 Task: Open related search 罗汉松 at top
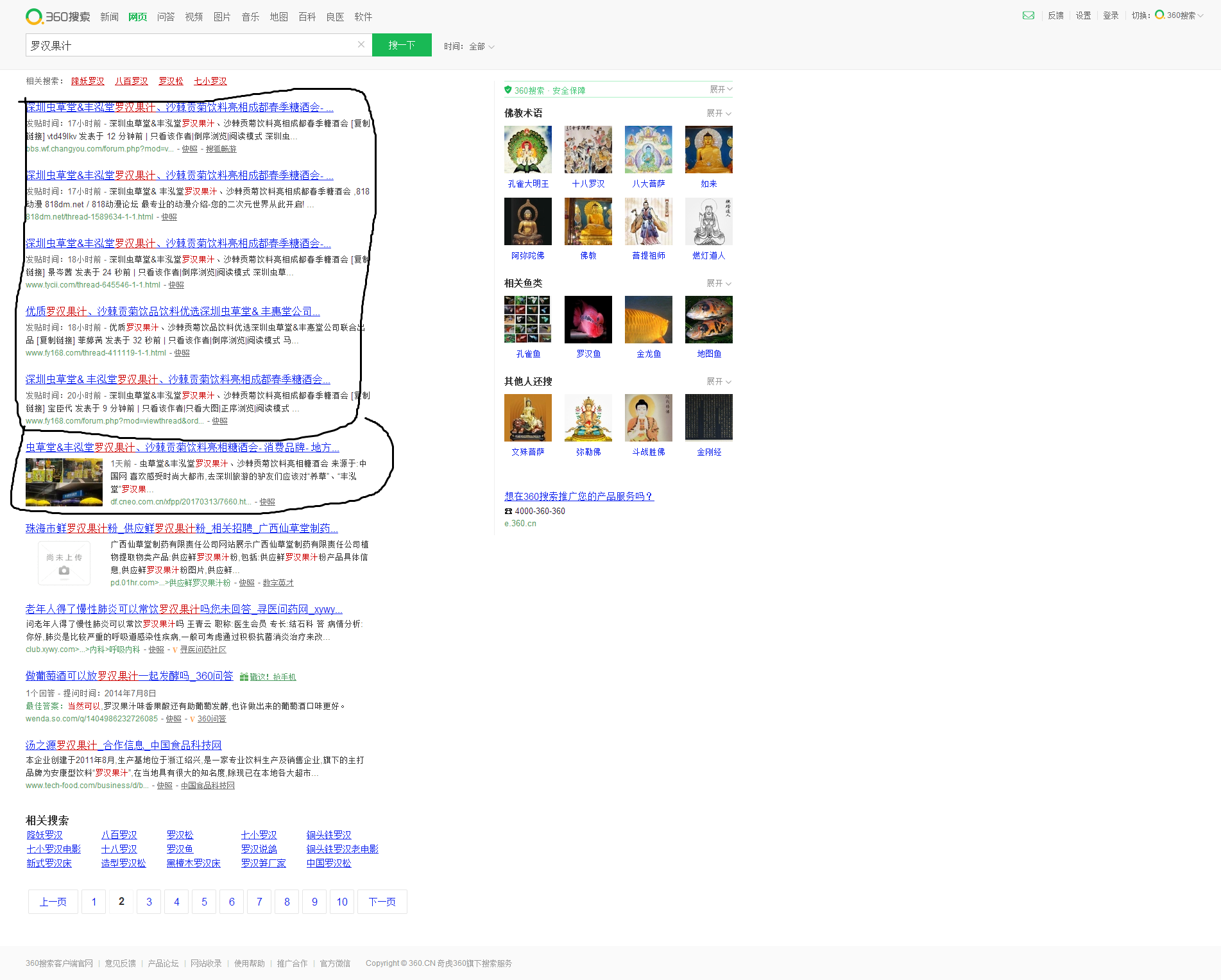coord(171,81)
